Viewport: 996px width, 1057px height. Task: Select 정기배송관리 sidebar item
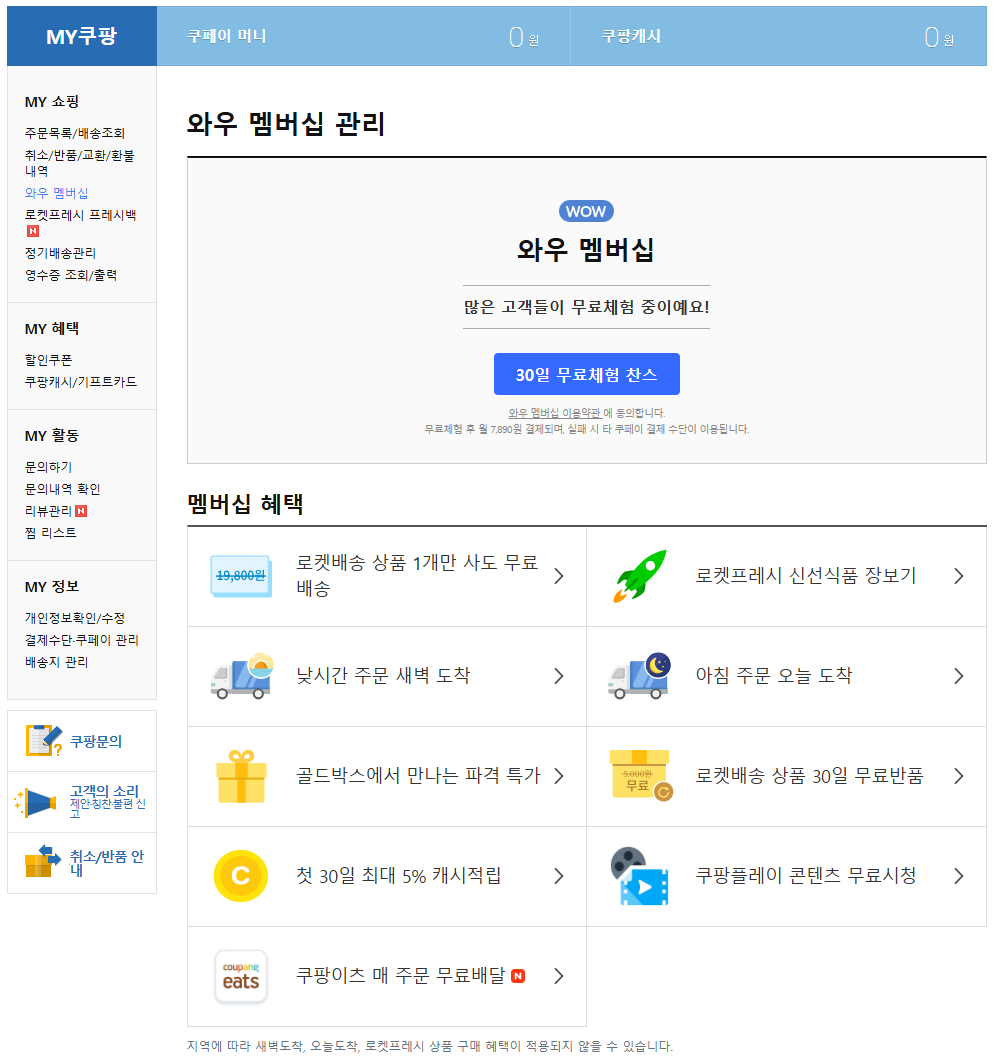tap(61, 253)
